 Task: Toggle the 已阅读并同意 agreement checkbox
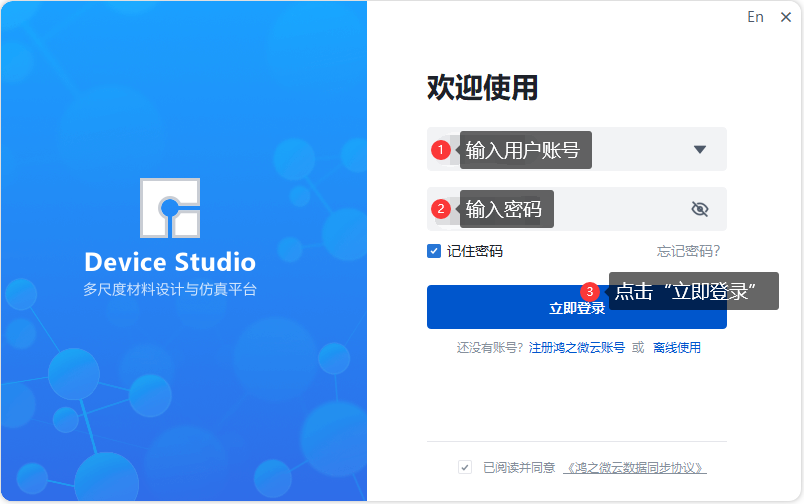465,467
